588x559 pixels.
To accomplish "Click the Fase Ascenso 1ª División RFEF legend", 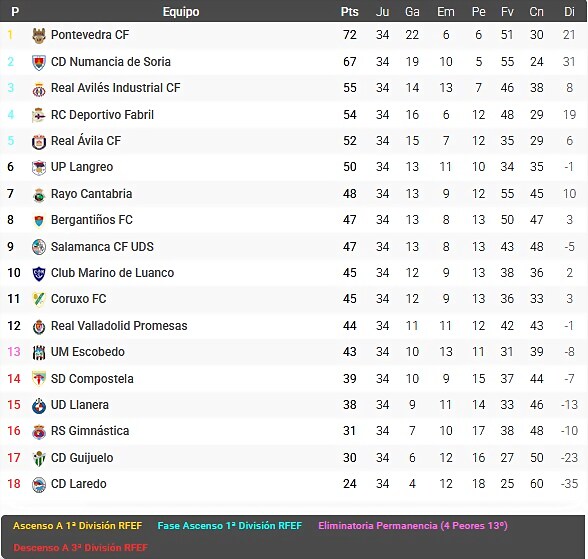I will 230,526.
